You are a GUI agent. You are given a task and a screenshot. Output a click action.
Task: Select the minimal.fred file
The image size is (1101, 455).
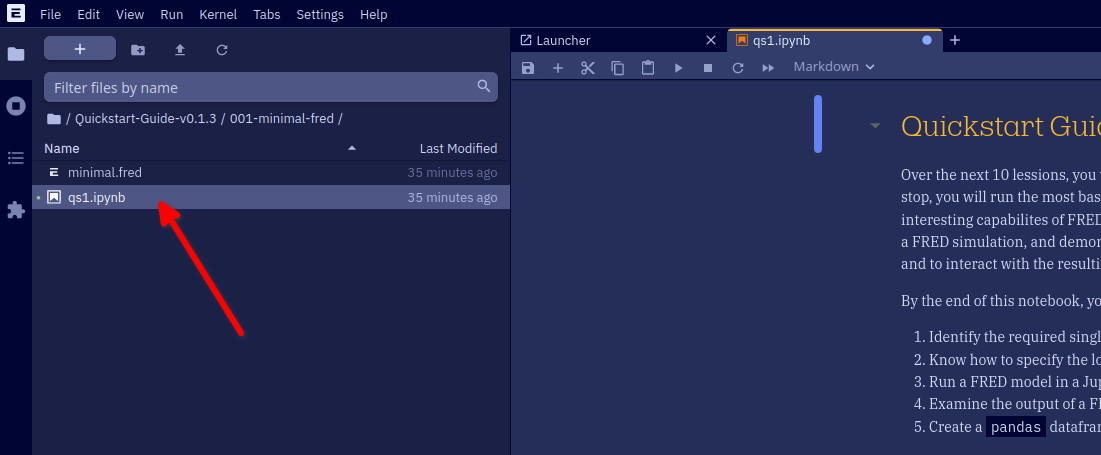271,173
